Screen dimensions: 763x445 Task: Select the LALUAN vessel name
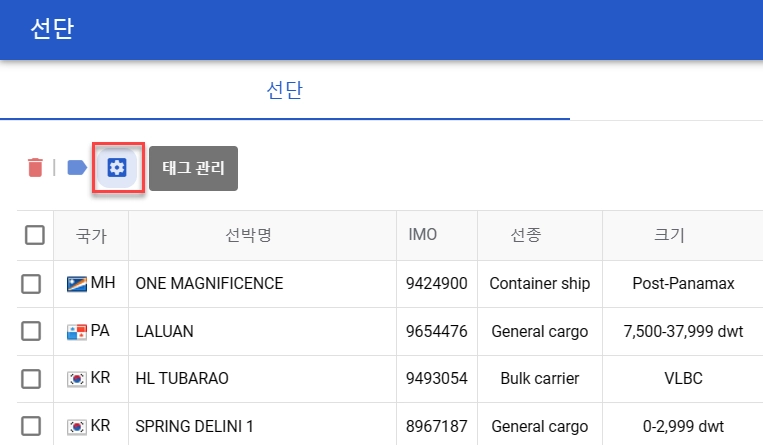point(165,331)
